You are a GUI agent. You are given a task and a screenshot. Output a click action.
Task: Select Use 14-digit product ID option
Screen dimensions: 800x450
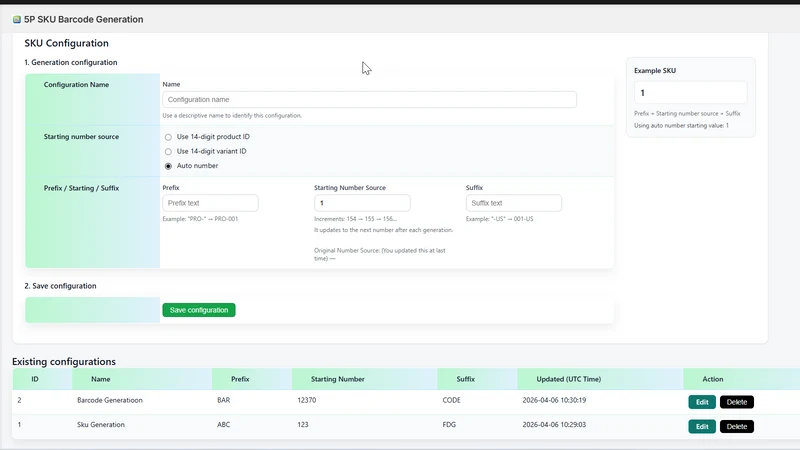[168, 137]
